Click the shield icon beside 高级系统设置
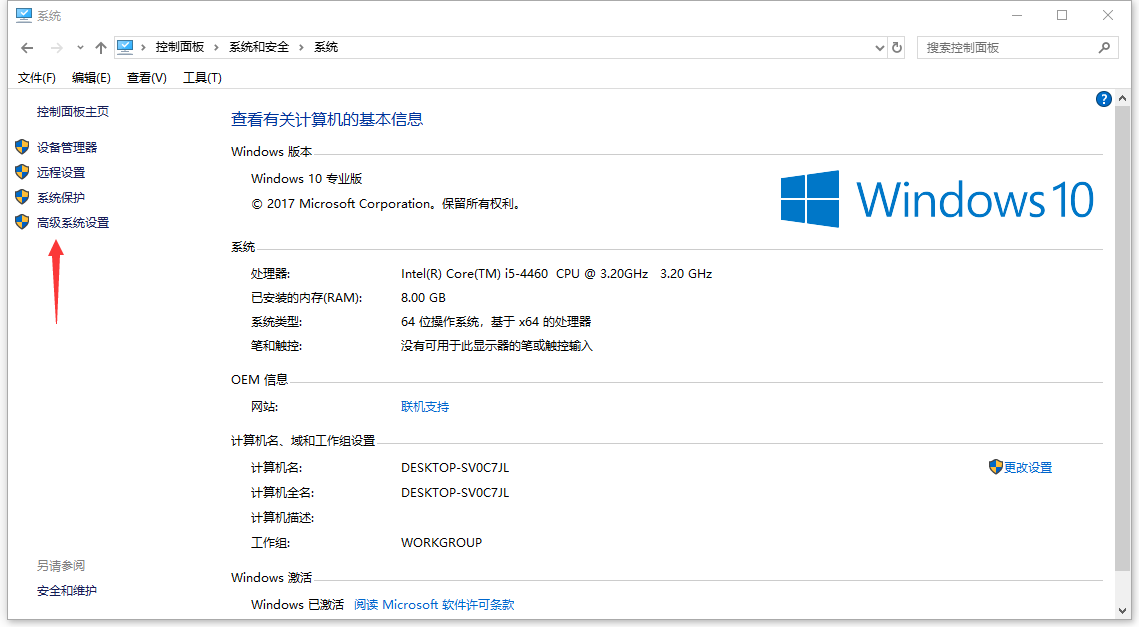The width and height of the screenshot is (1139, 627). click(x=22, y=222)
